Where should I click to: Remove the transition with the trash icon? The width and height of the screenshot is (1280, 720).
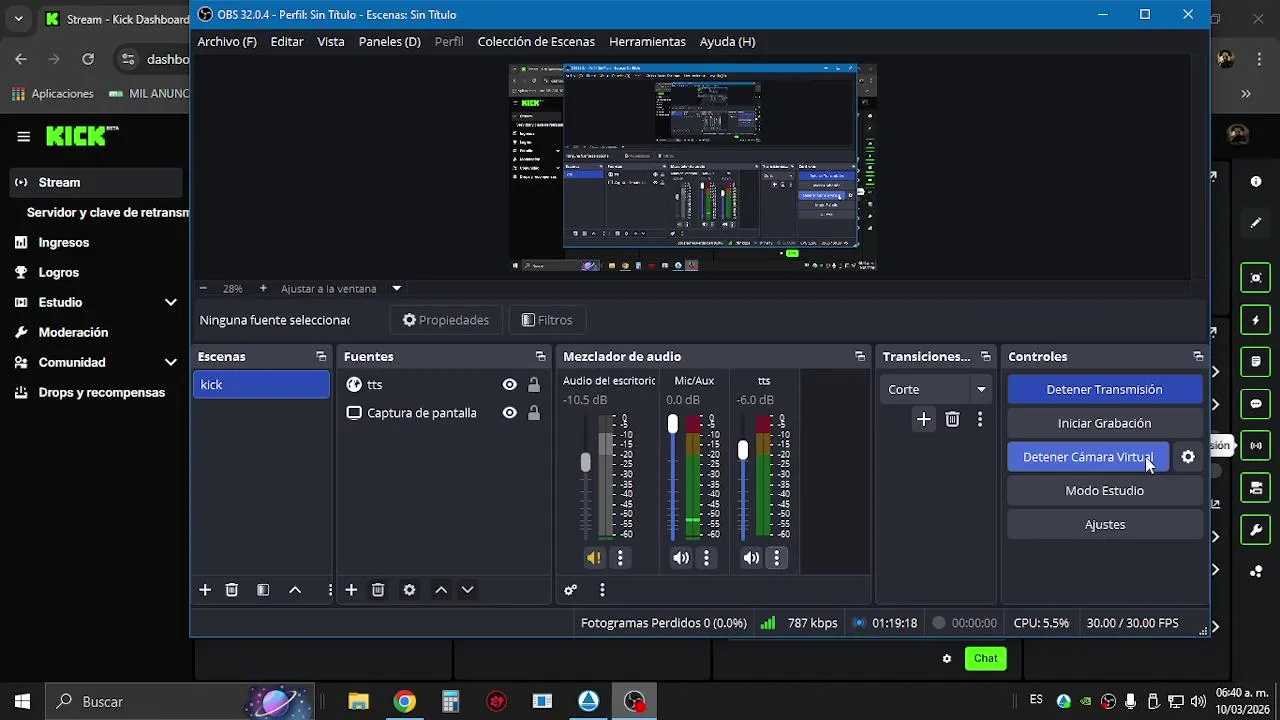click(952, 420)
